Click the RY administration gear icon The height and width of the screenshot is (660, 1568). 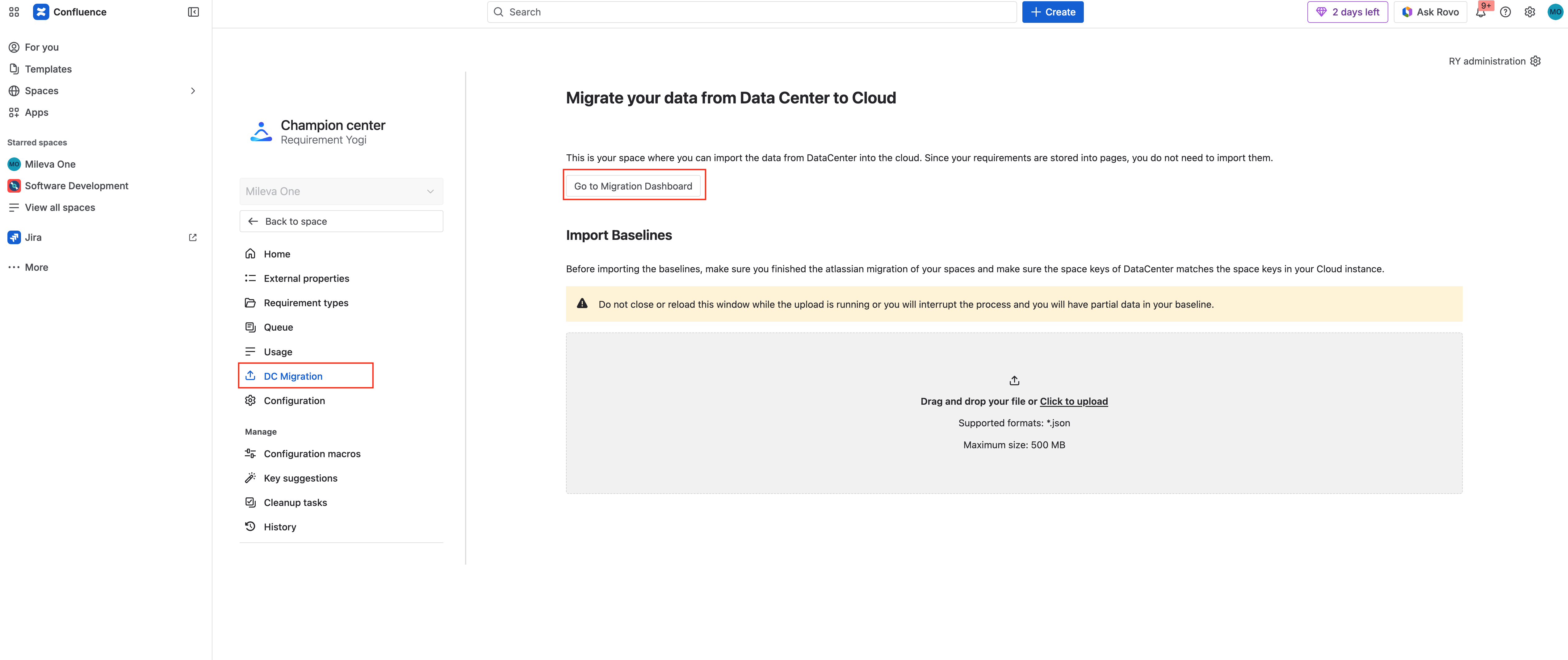(1536, 61)
